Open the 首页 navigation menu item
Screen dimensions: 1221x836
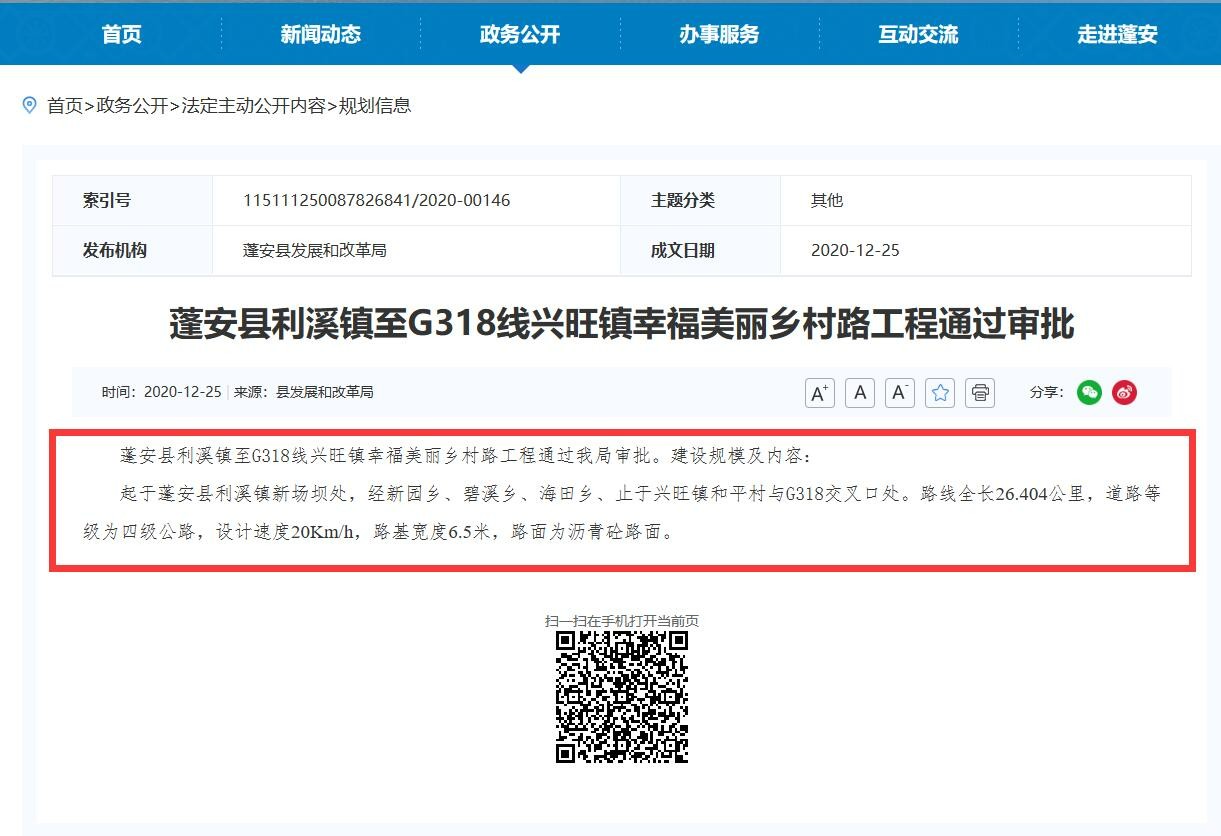pos(121,34)
